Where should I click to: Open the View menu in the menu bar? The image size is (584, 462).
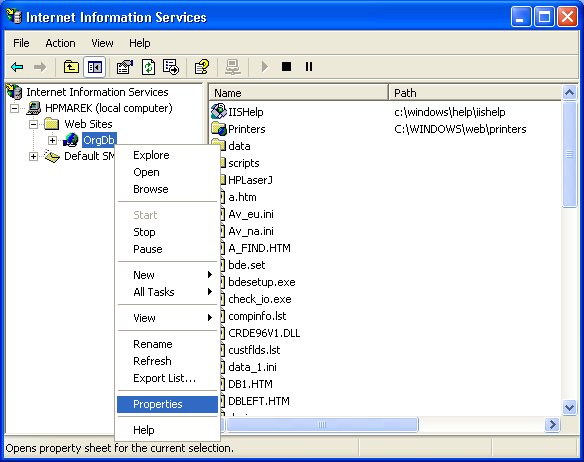click(x=102, y=43)
